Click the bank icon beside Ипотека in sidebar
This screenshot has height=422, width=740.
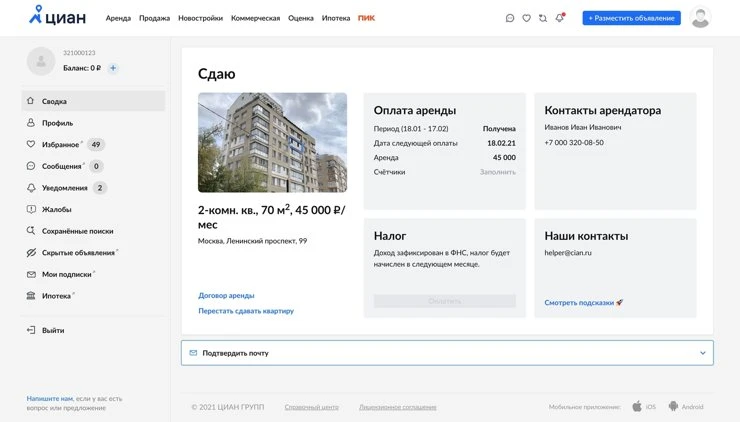(31, 295)
